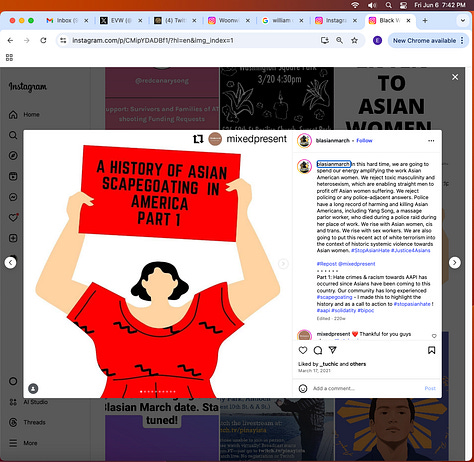474x462 pixels.
Task: Open @mixedpresent mention link
Action: point(357,264)
